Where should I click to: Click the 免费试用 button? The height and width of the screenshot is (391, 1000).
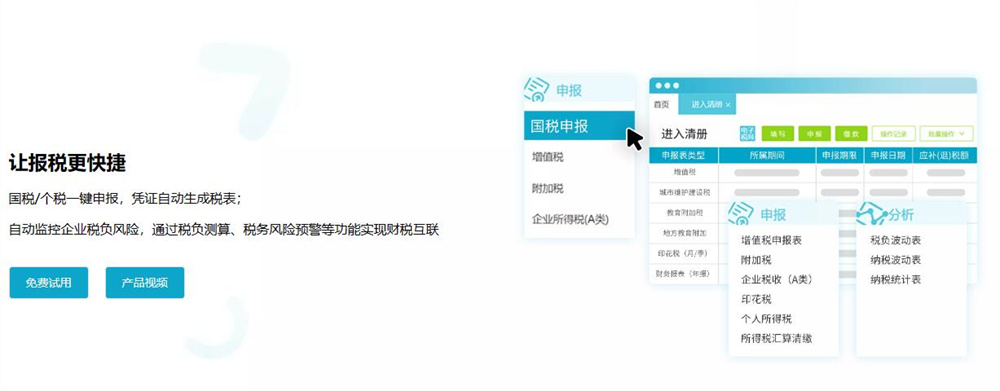point(48,283)
